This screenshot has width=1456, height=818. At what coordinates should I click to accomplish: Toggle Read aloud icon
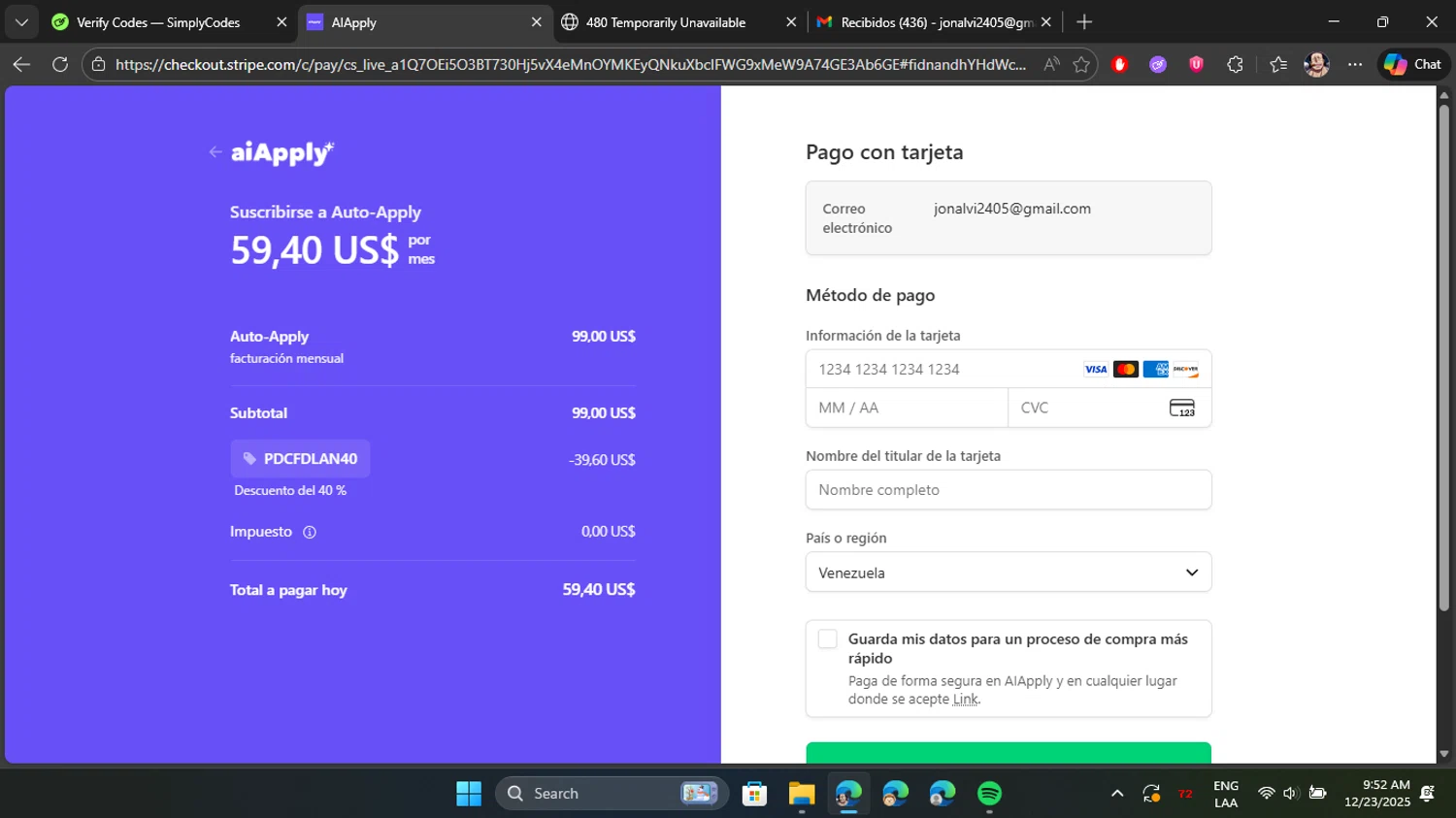[1051, 64]
